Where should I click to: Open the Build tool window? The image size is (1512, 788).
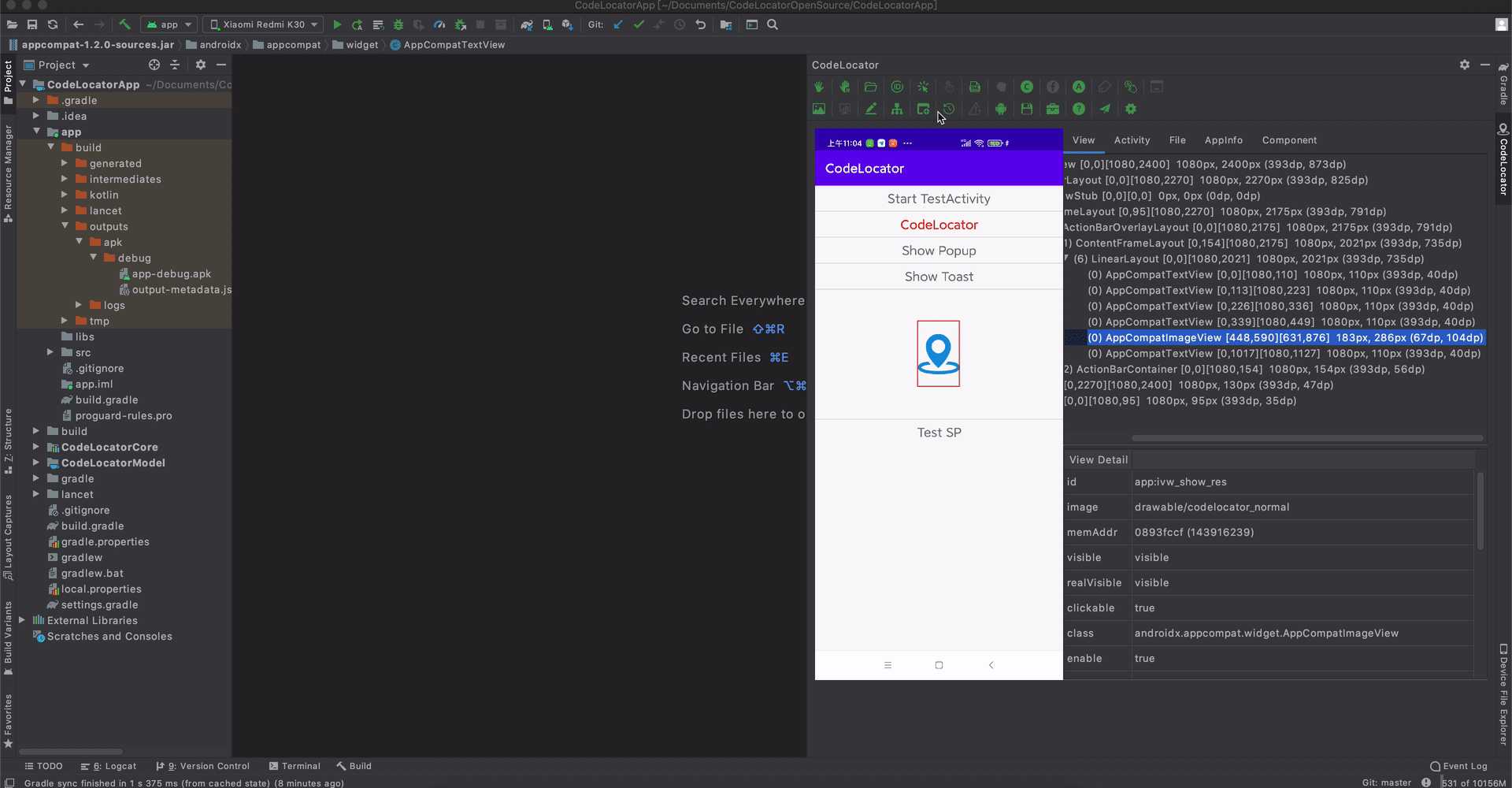354,766
